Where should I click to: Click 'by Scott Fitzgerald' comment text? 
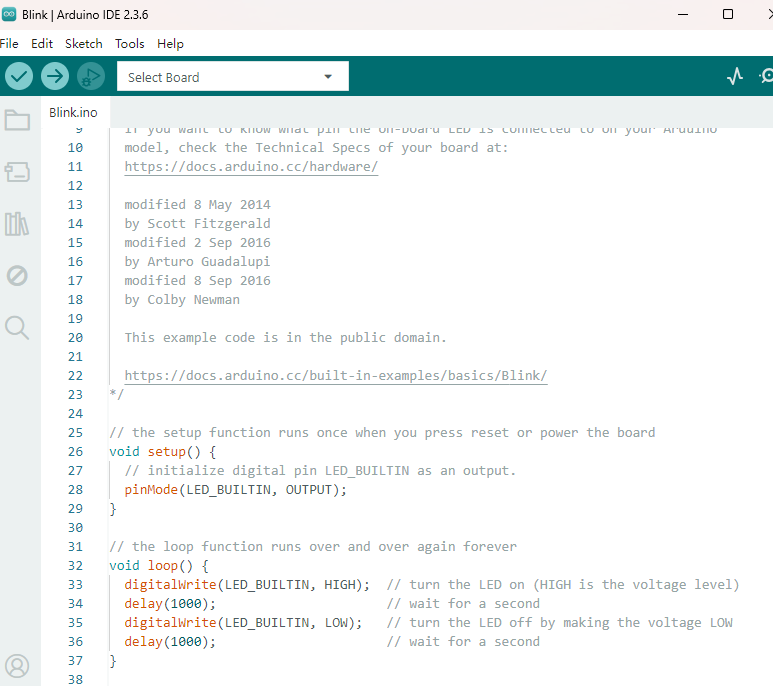(197, 224)
